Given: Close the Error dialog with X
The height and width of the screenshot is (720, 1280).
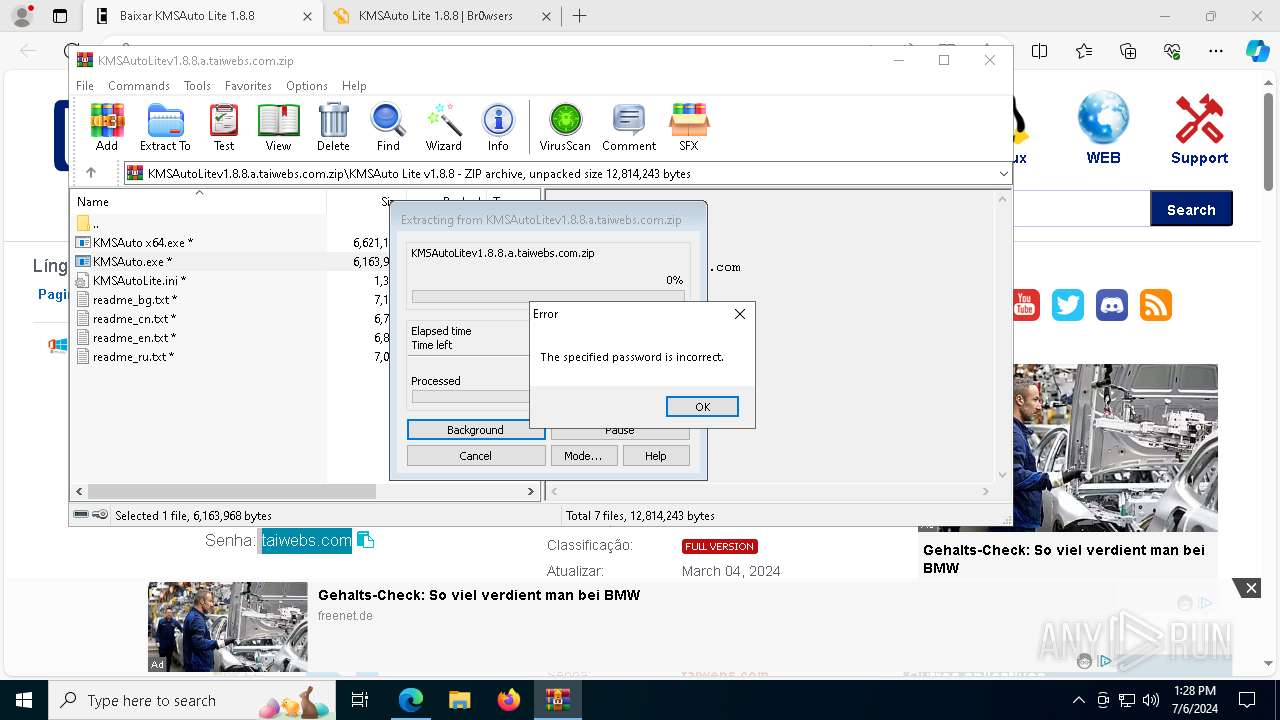Looking at the screenshot, I should (740, 314).
